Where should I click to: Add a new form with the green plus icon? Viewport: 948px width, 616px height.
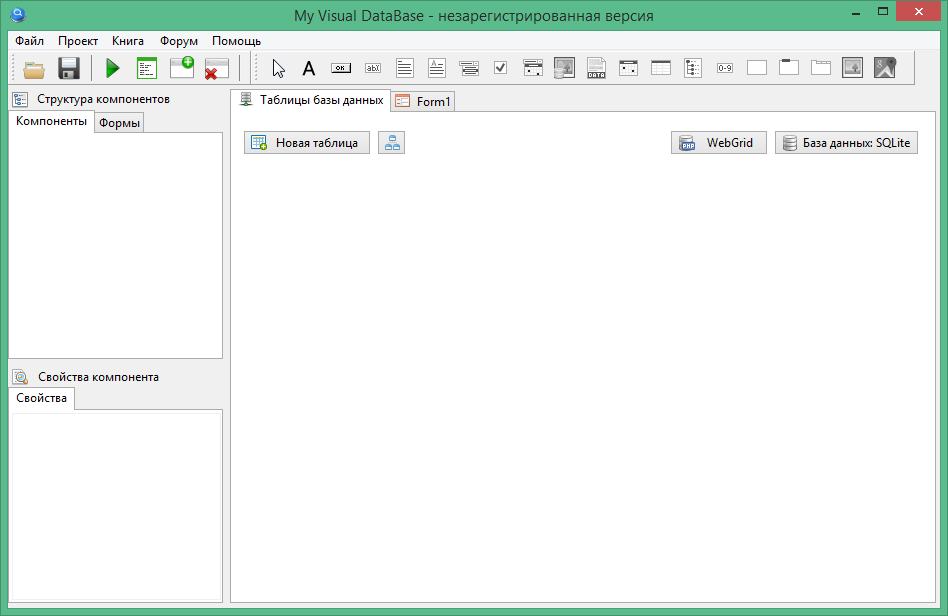[181, 67]
